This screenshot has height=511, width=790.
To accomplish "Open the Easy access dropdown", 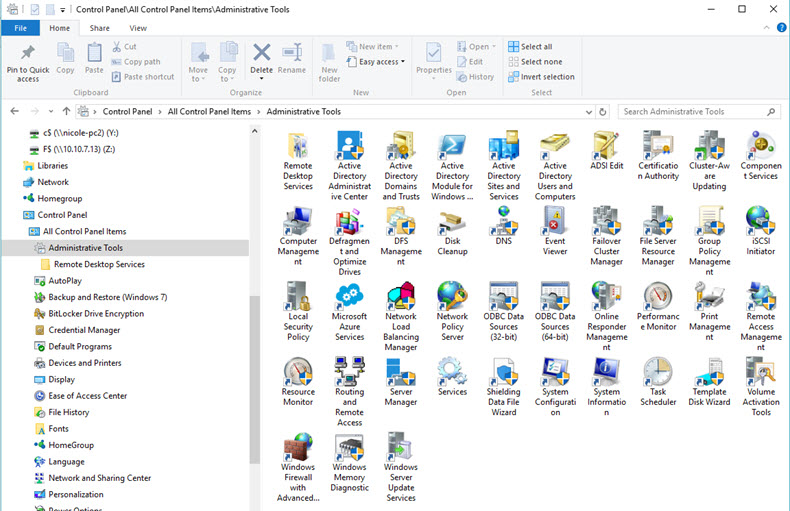I will coord(376,61).
